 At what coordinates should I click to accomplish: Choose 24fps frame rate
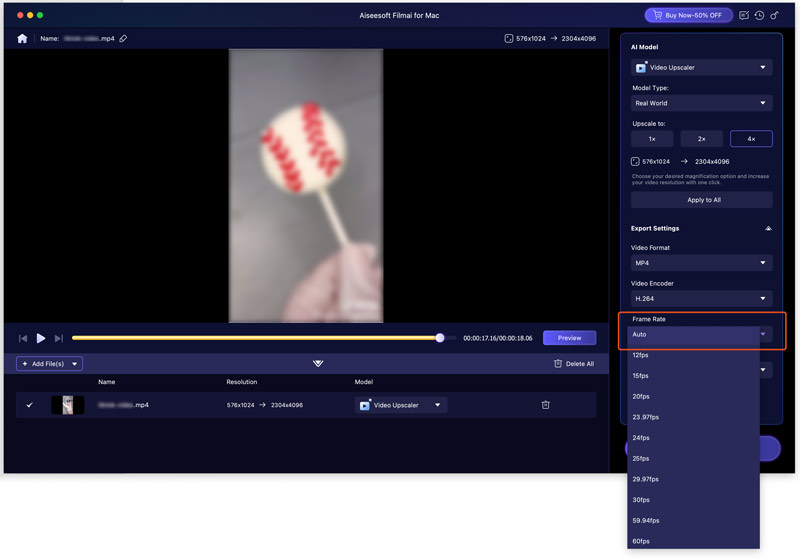(693, 438)
